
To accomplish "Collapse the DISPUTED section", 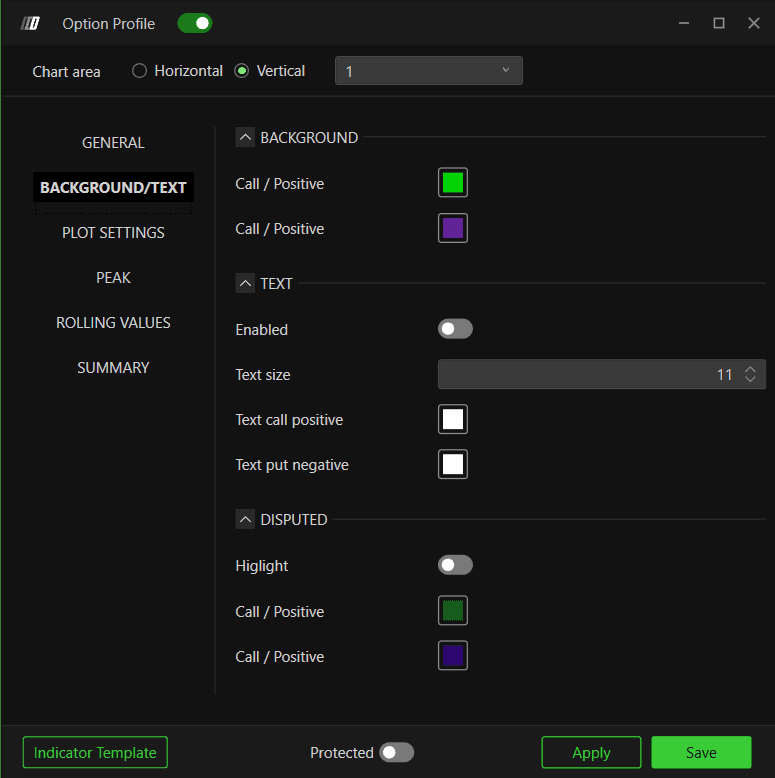I will [245, 519].
